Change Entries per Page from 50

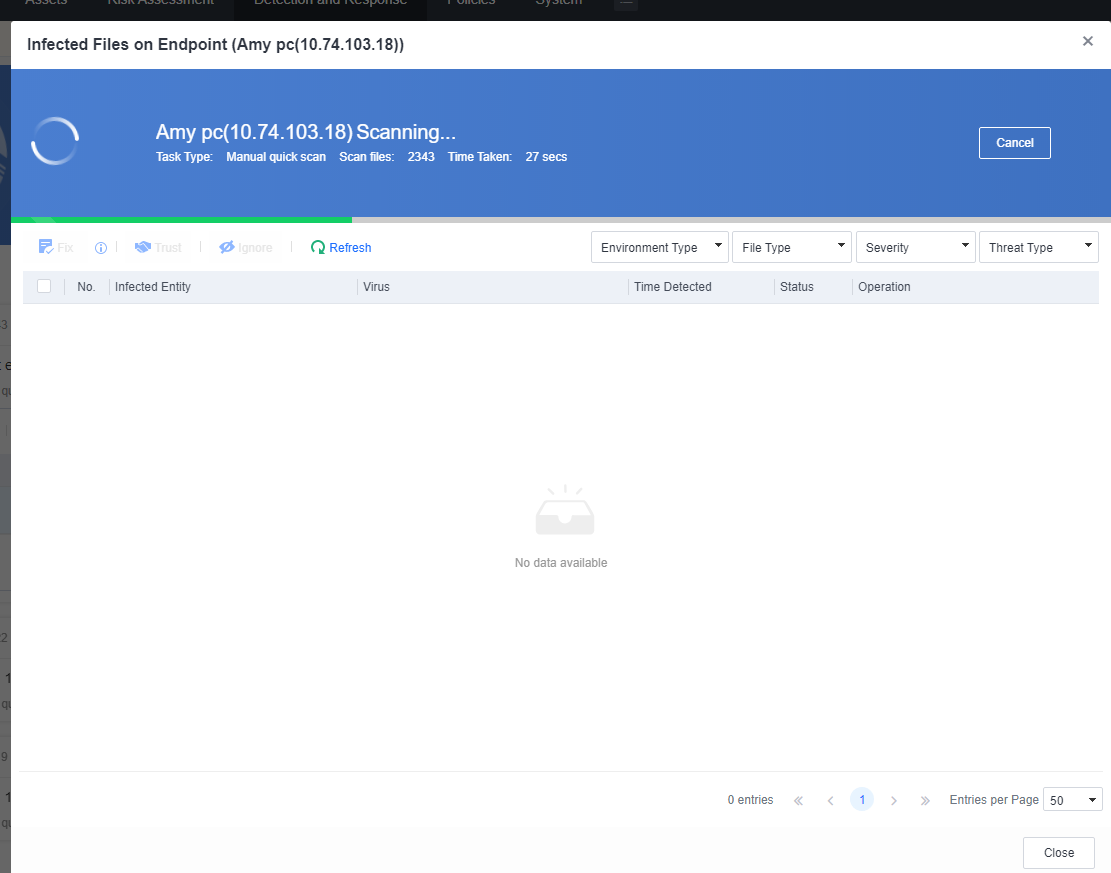coord(1072,800)
